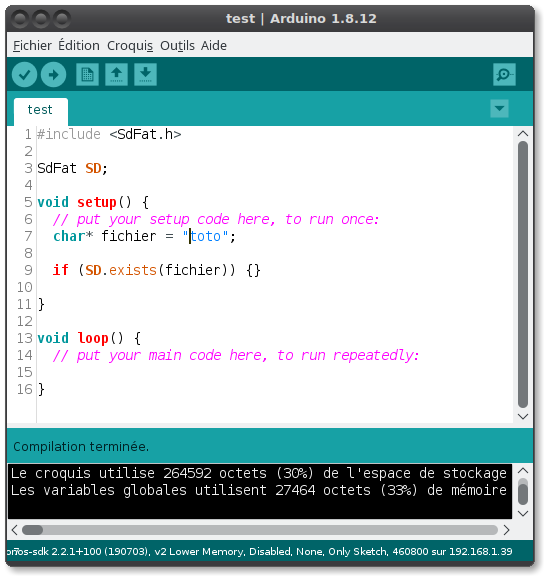Open a sketch using the up-arrow icon
This screenshot has height=576, width=544.
116,75
